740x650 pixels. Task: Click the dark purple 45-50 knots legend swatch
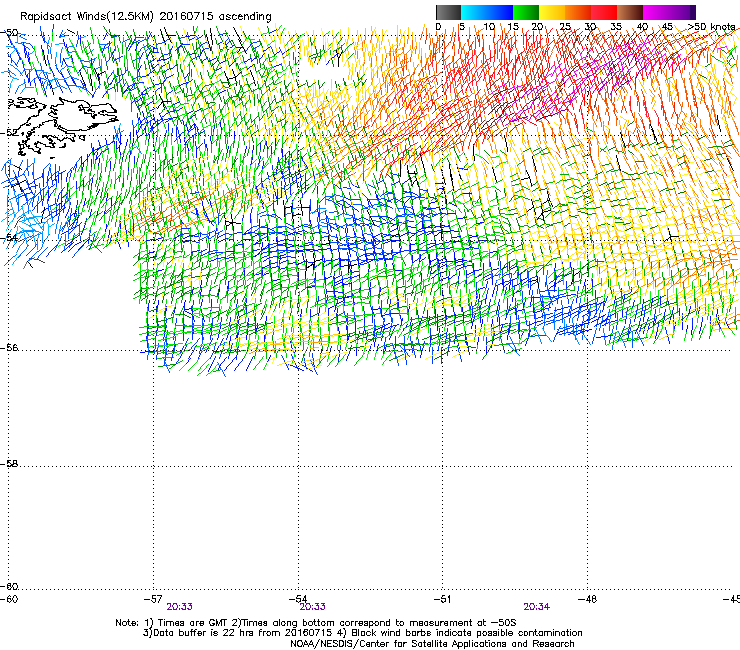tap(682, 12)
